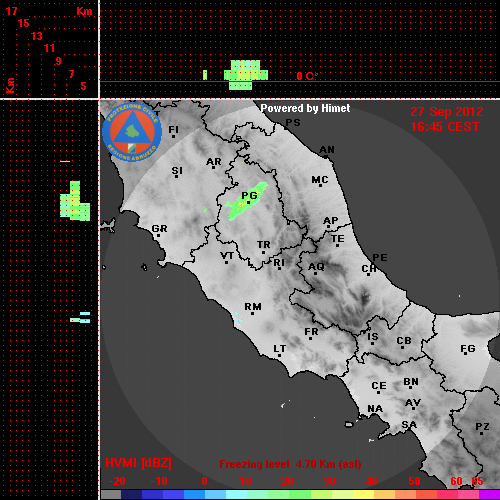
Task: Click the HVMI [dBZ] legend title
Action: coord(138,463)
